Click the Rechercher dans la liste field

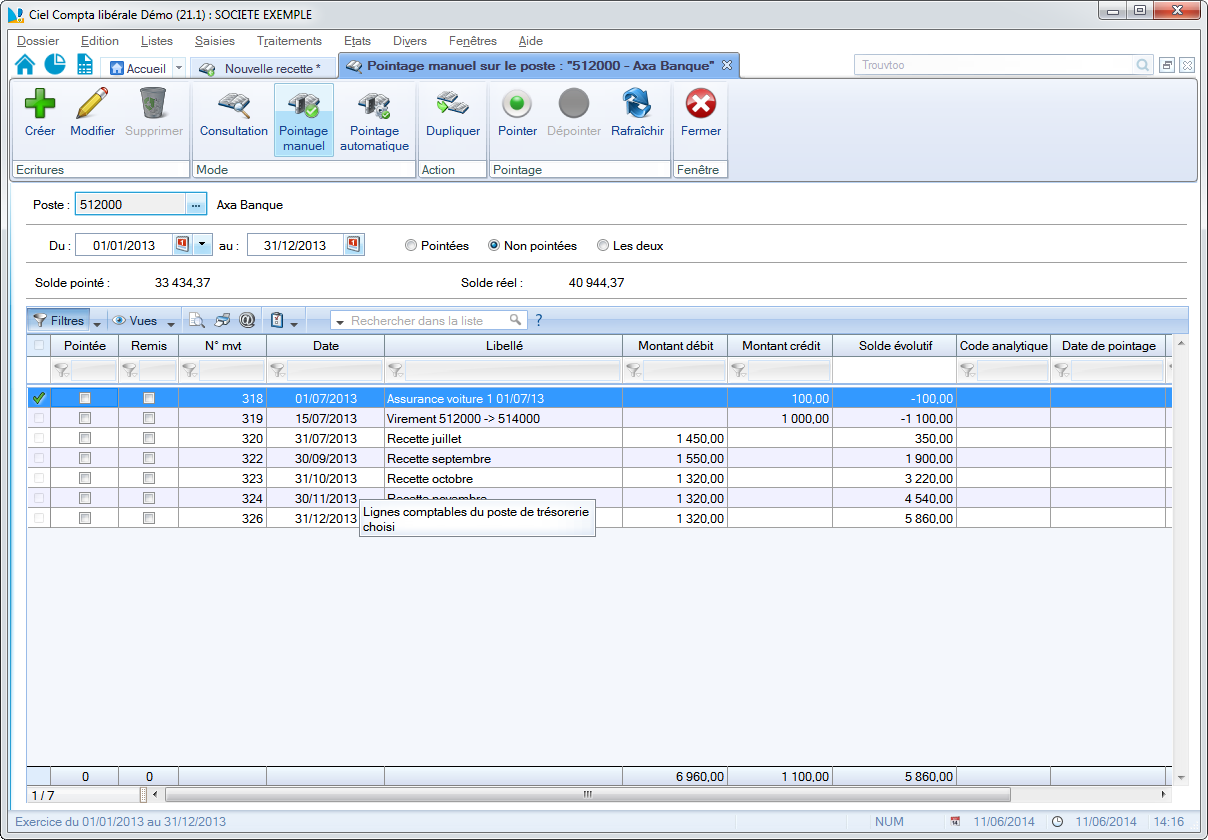pos(430,321)
